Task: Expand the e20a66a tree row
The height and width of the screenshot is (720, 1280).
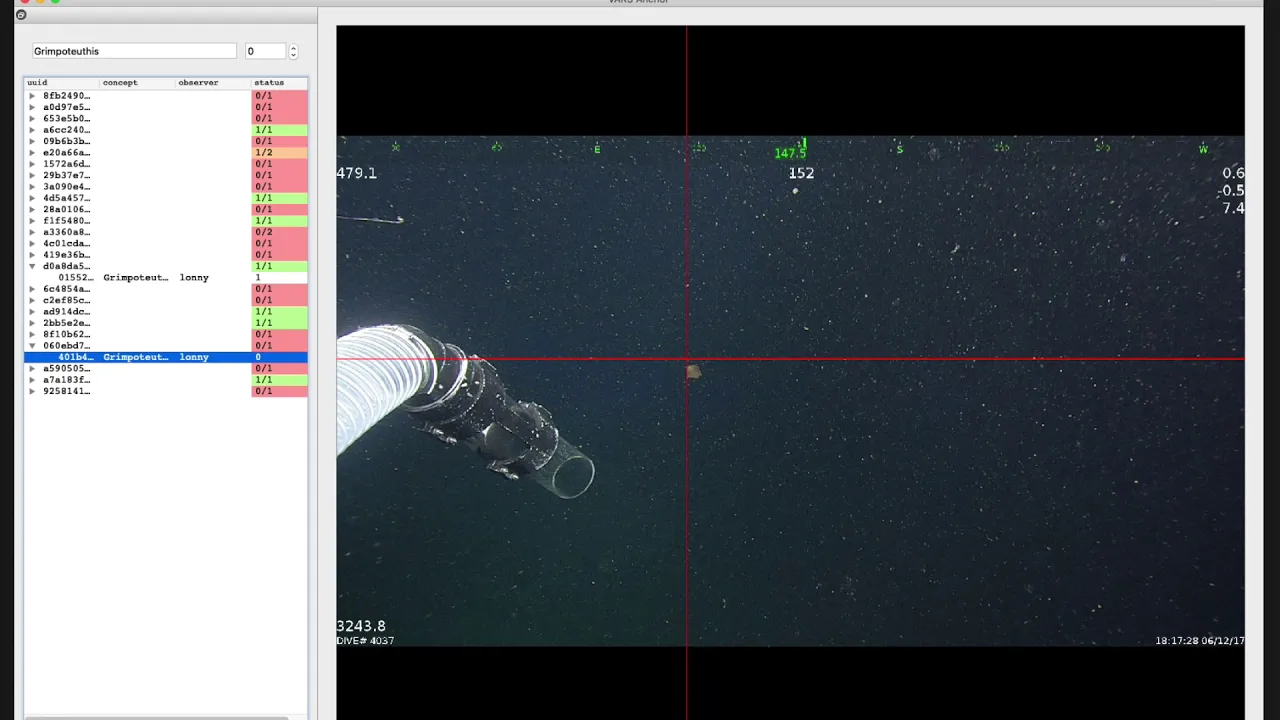Action: click(x=32, y=152)
